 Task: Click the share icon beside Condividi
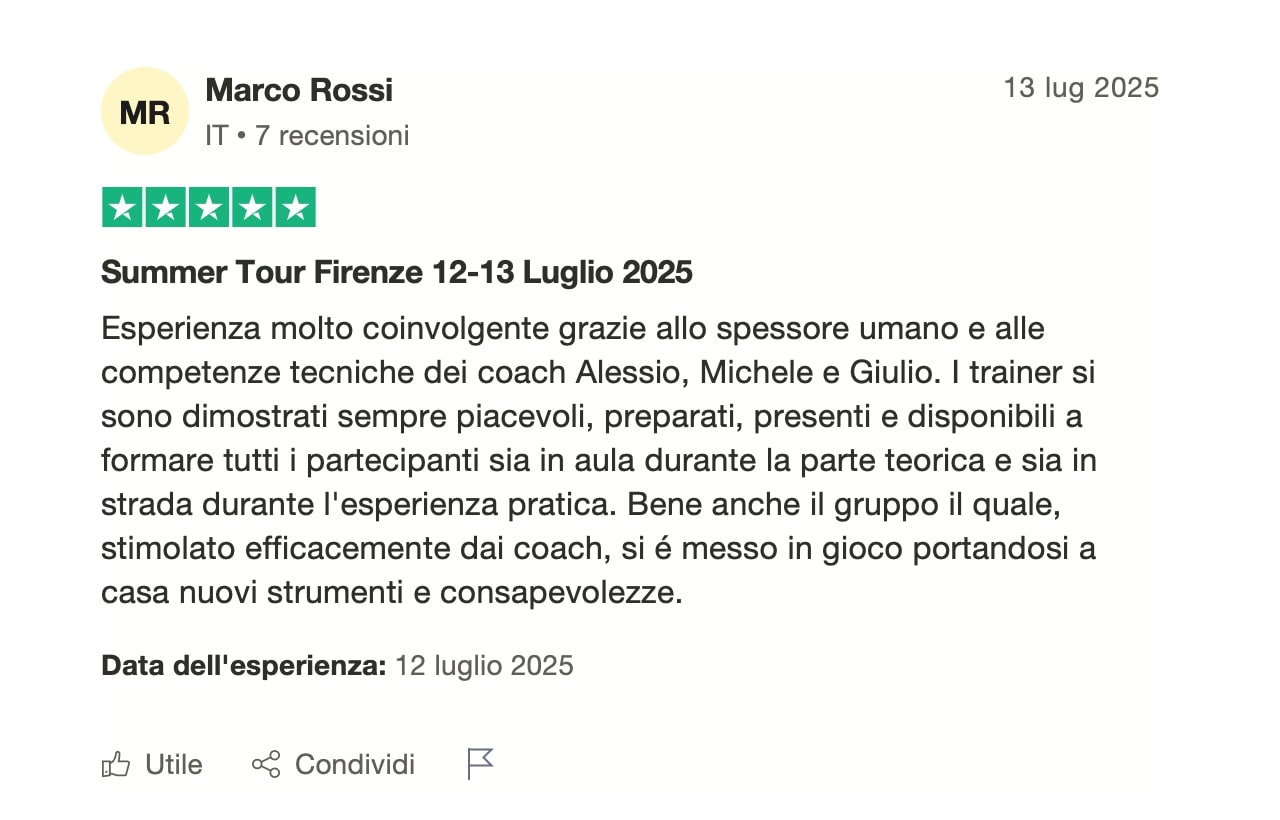coord(266,765)
